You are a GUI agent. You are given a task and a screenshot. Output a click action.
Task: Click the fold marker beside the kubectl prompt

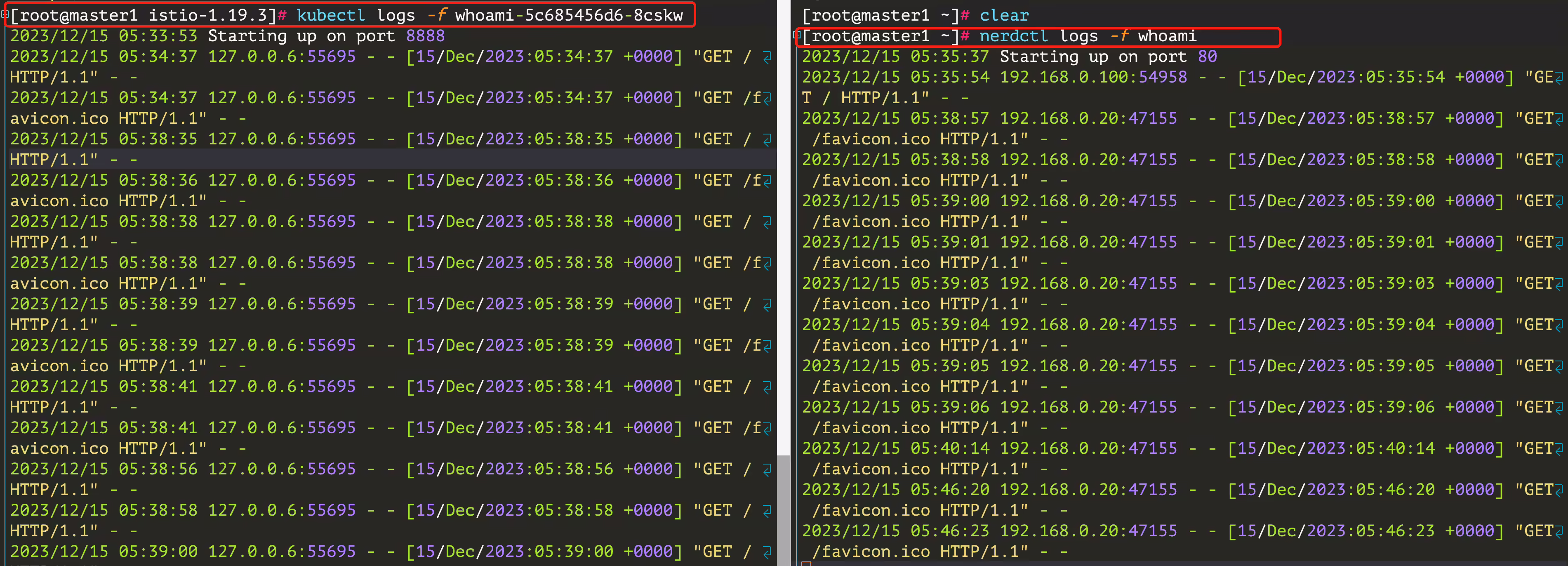pos(5,14)
